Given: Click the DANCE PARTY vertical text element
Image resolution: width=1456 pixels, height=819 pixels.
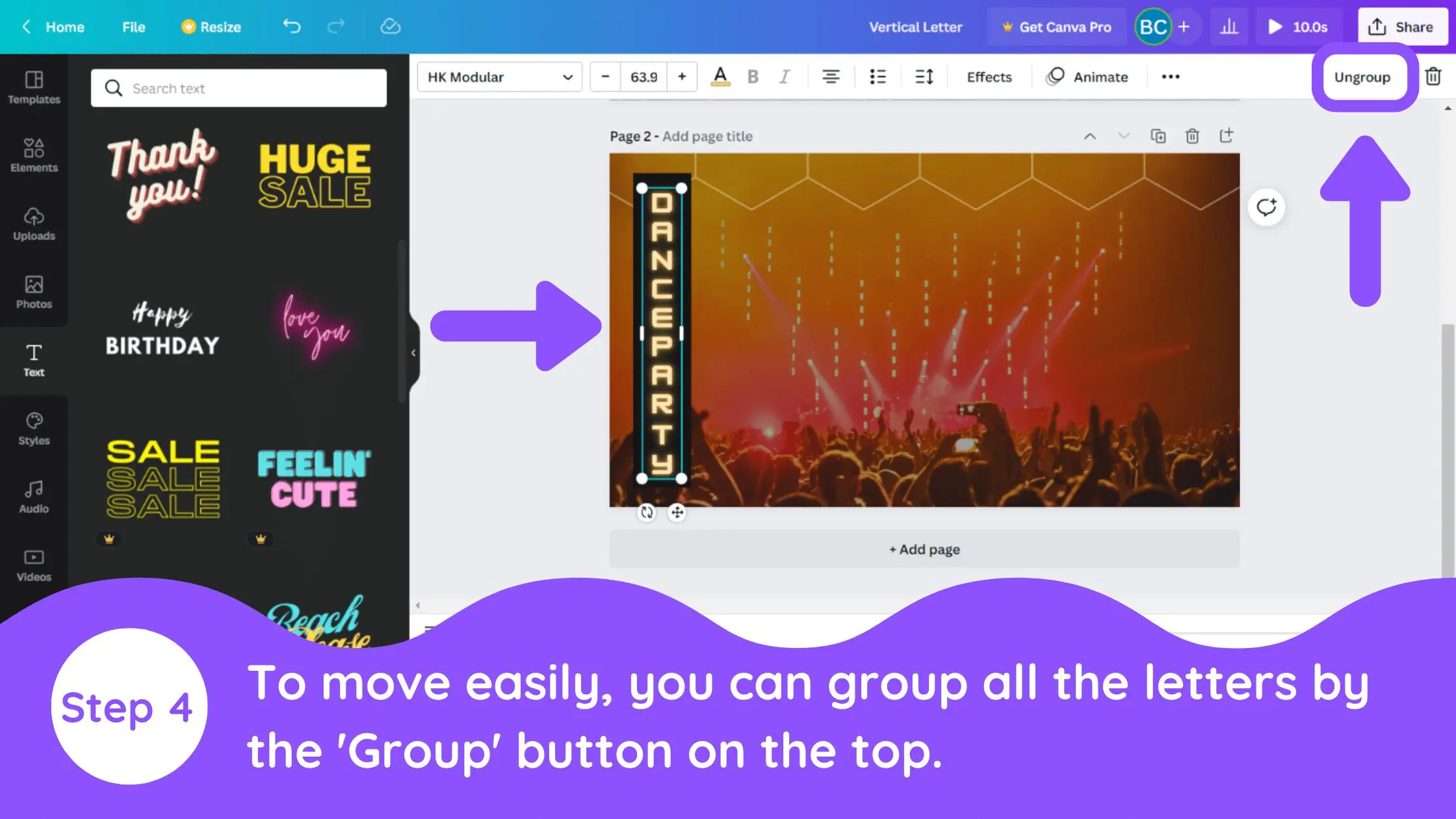Looking at the screenshot, I should (x=661, y=334).
